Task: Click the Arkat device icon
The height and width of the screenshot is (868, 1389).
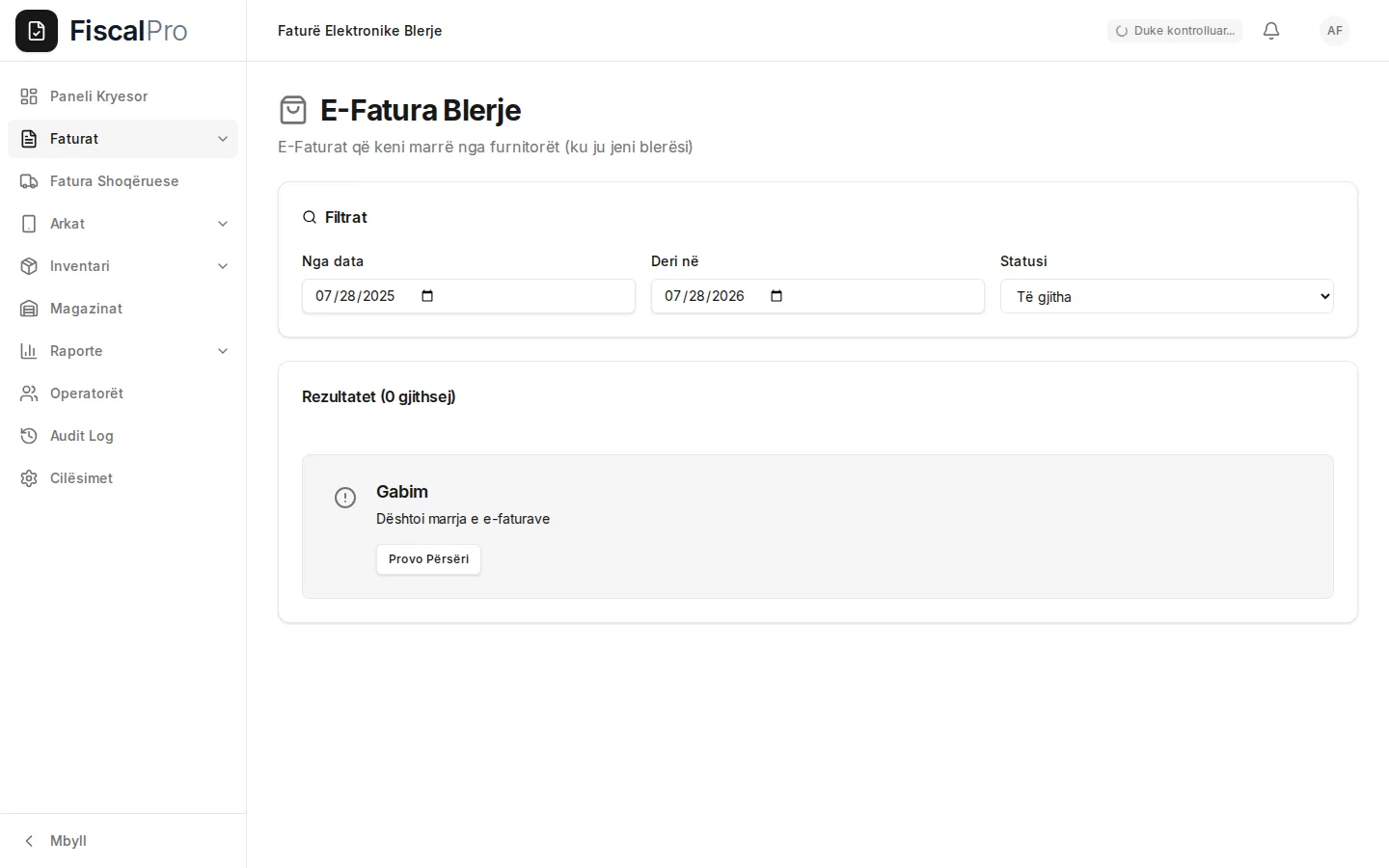Action: tap(29, 224)
